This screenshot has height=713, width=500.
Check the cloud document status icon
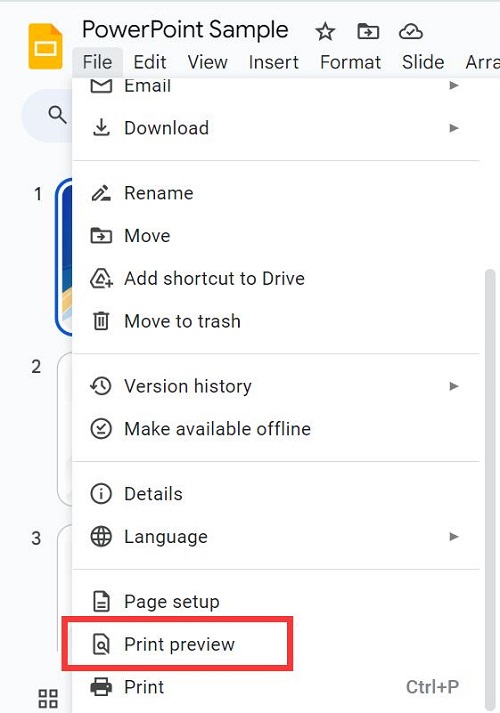410,32
